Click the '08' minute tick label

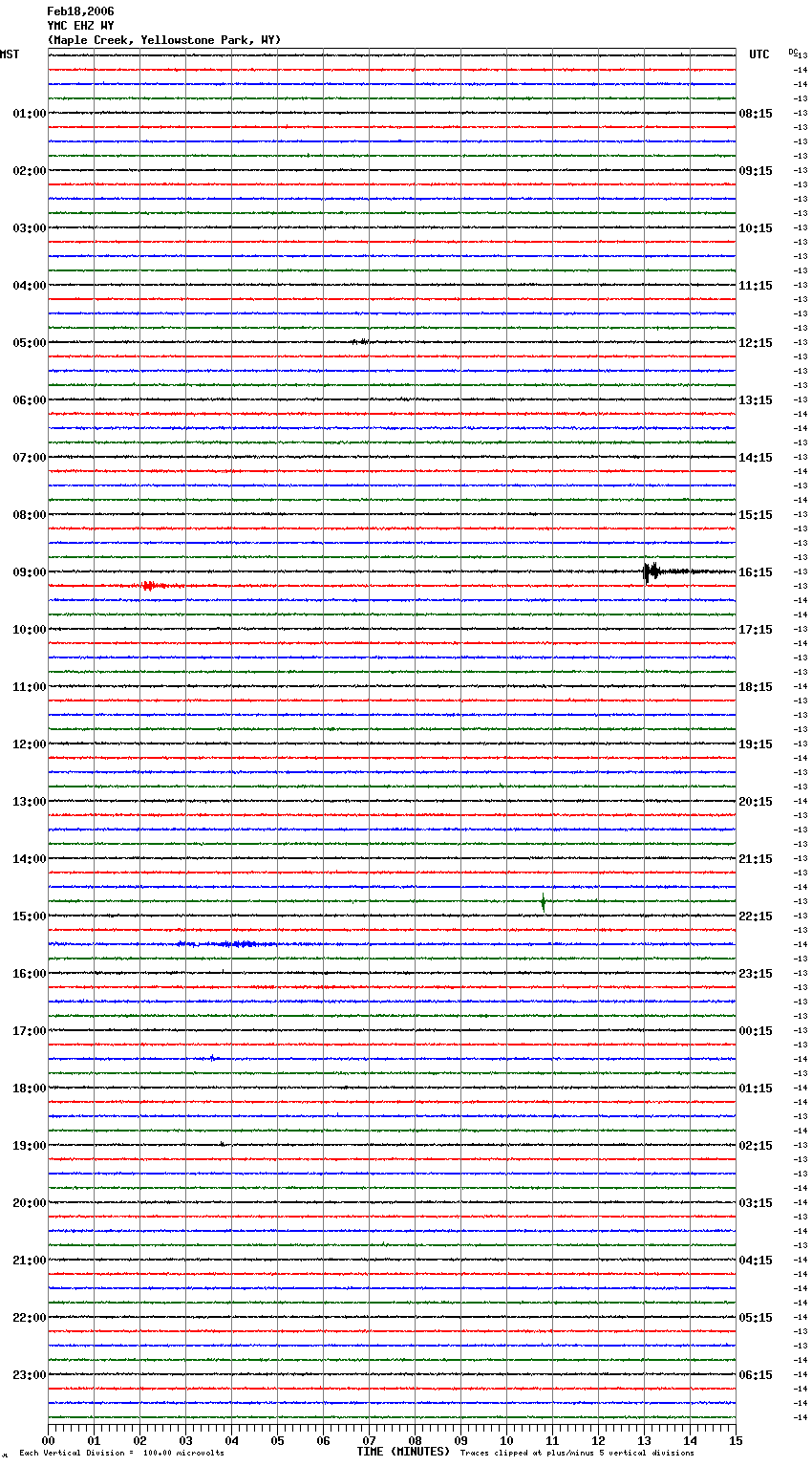(x=415, y=1440)
